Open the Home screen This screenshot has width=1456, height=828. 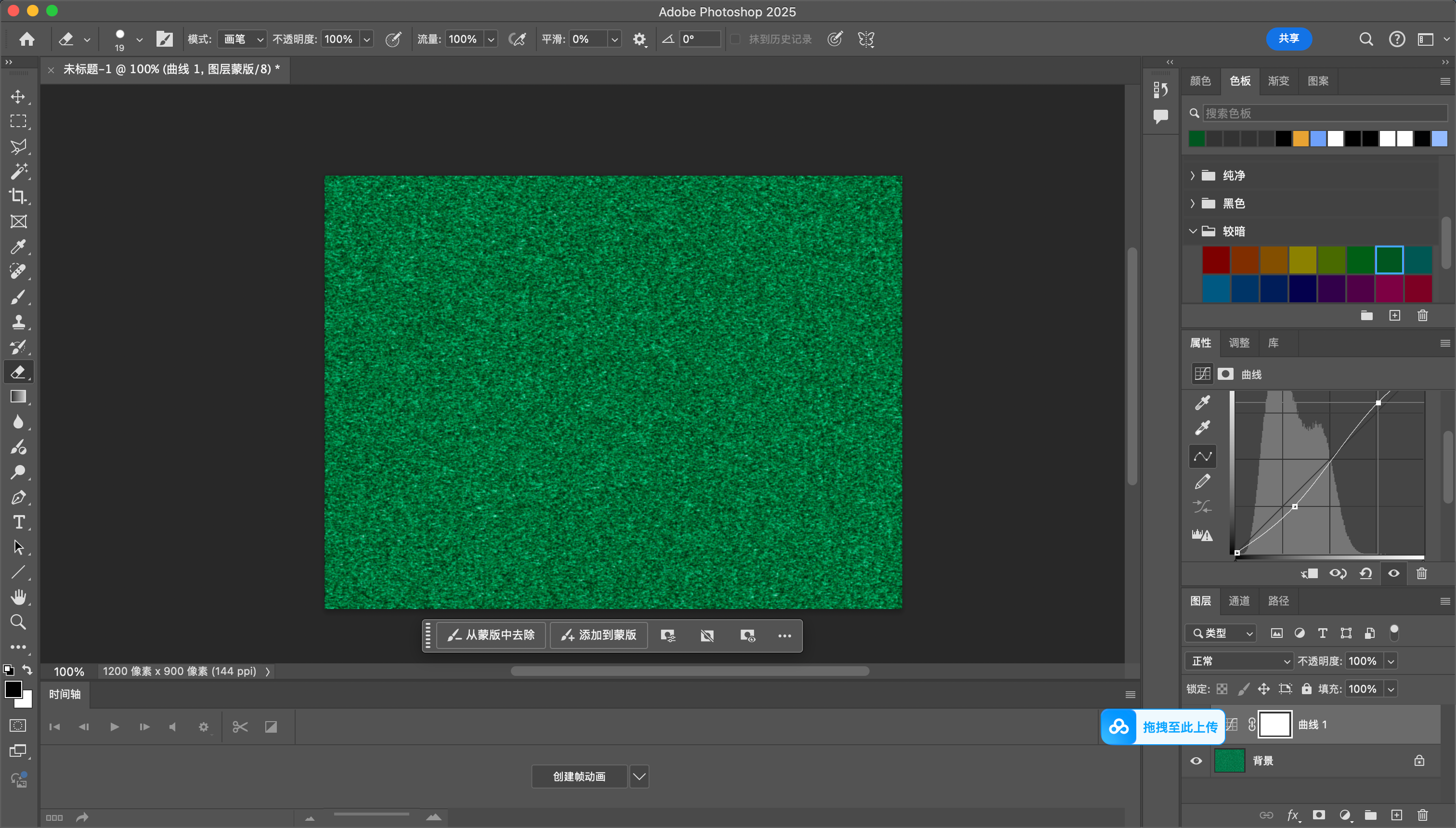pos(27,39)
